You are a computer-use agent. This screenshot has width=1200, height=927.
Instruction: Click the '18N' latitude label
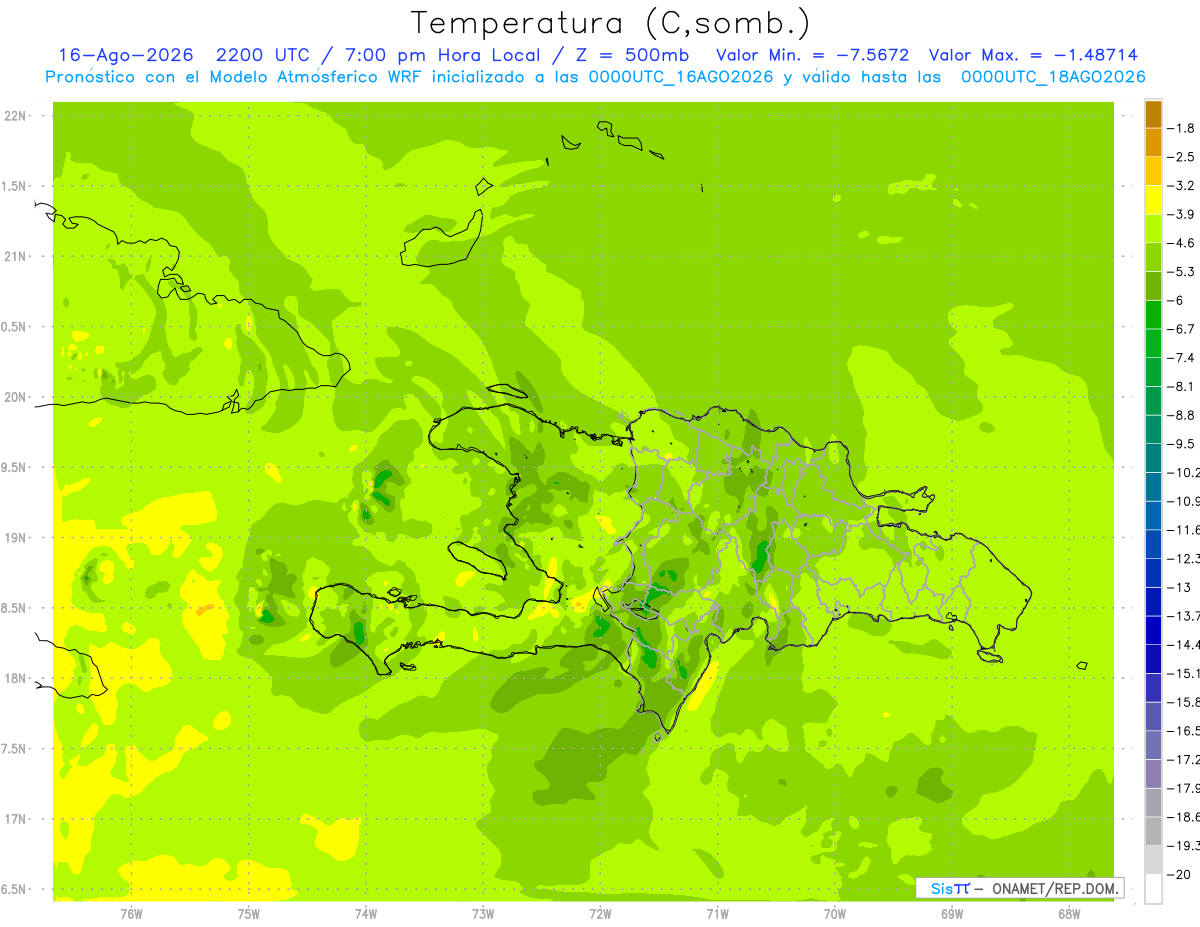16,678
